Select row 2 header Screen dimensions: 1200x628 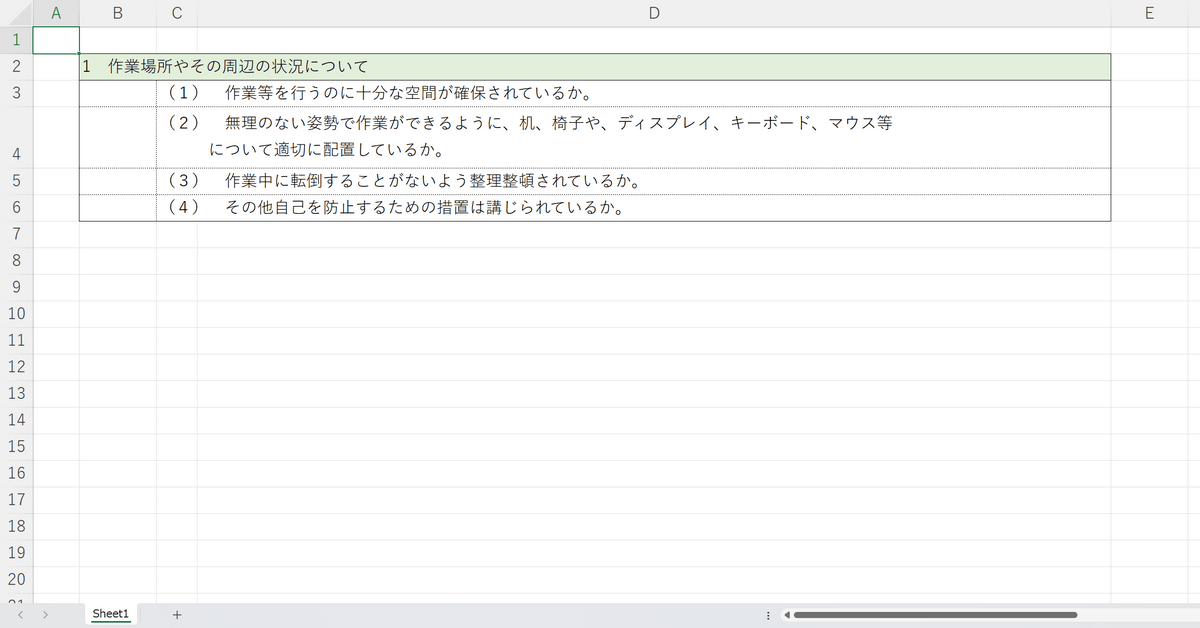click(16, 67)
